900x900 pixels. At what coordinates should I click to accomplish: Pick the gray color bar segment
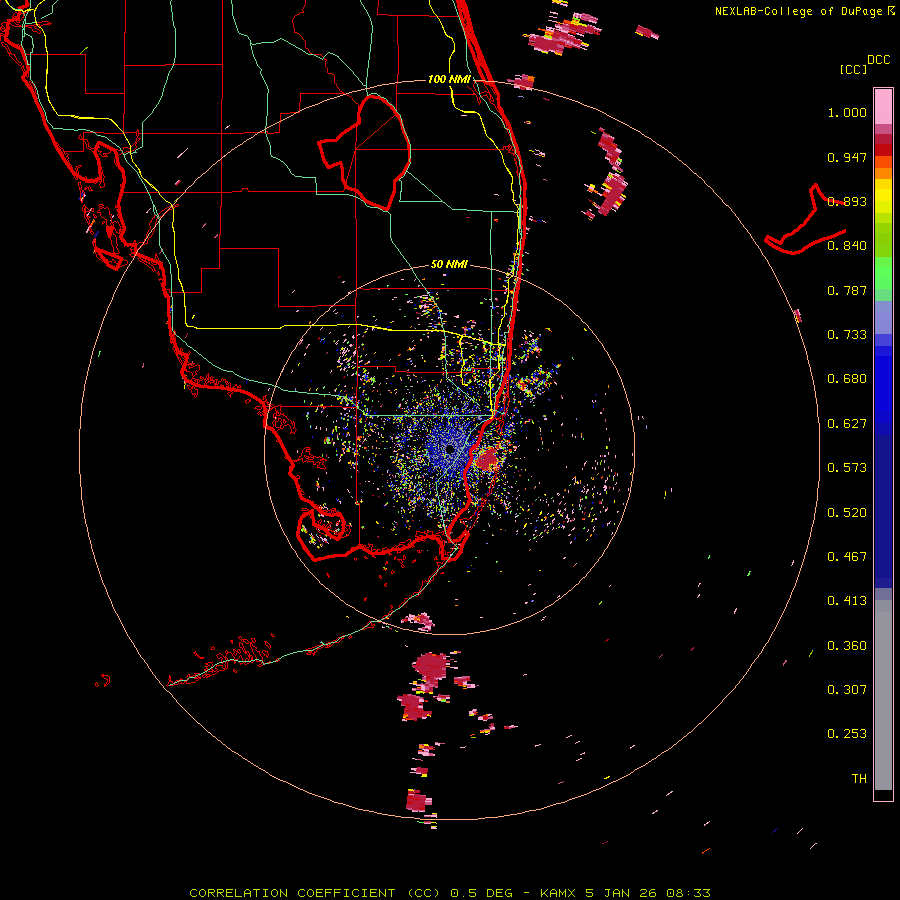tap(883, 695)
